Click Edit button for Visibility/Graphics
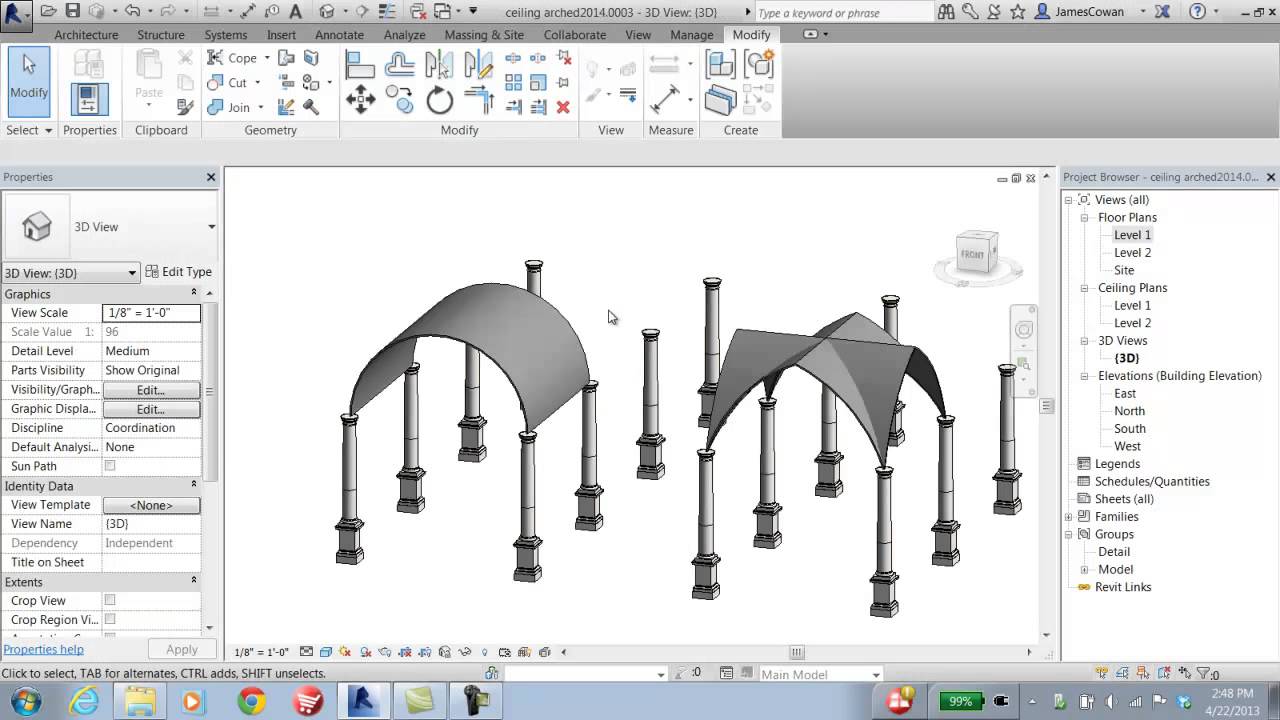The width and height of the screenshot is (1280, 720). [x=151, y=390]
